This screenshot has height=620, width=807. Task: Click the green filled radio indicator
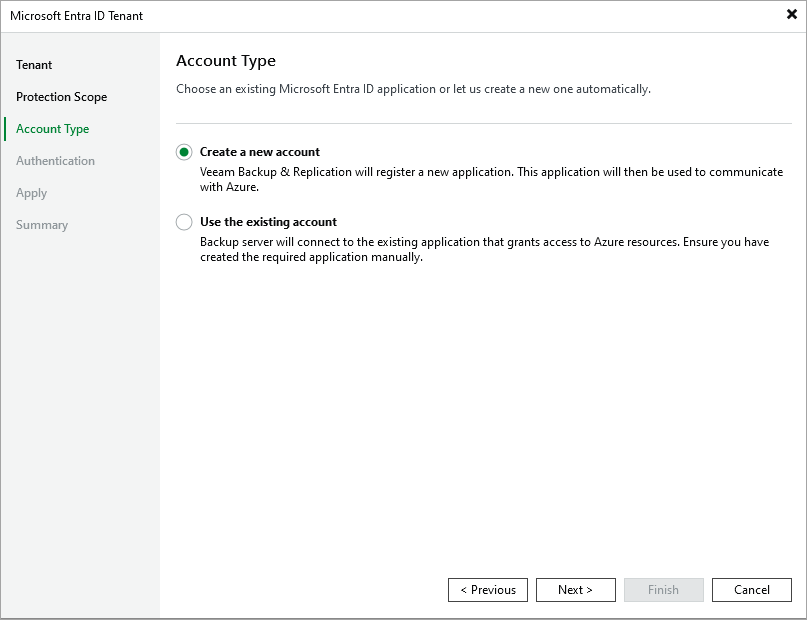coord(184,151)
